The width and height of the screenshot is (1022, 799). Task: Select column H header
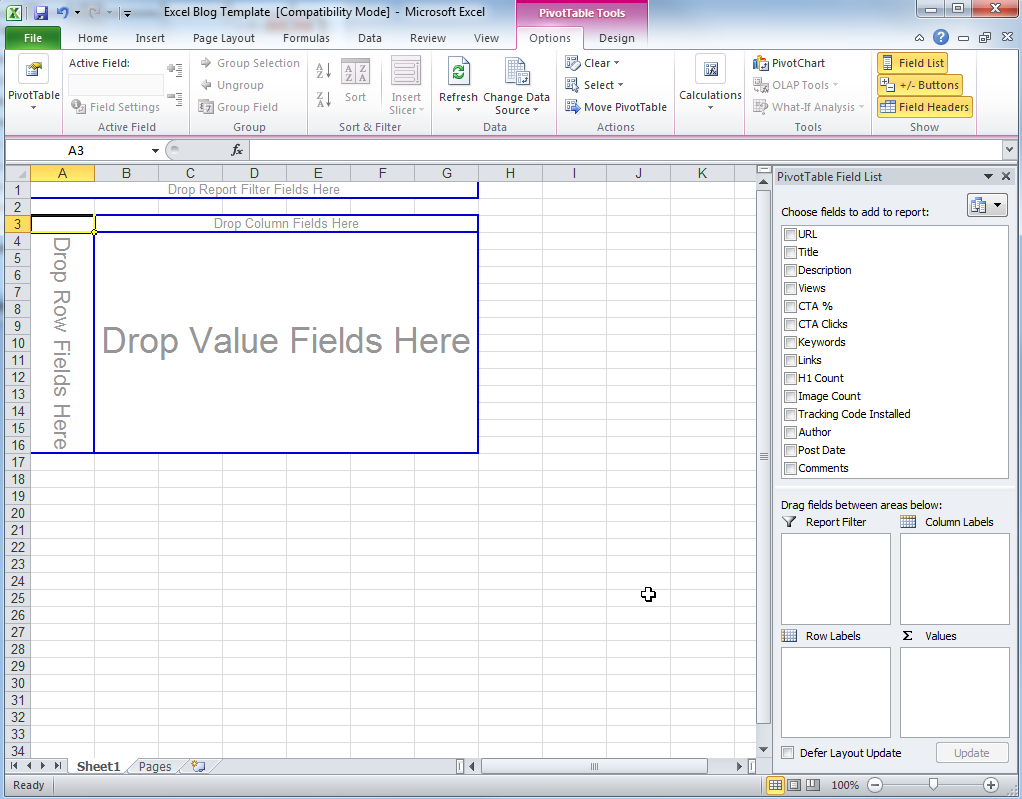click(x=510, y=173)
